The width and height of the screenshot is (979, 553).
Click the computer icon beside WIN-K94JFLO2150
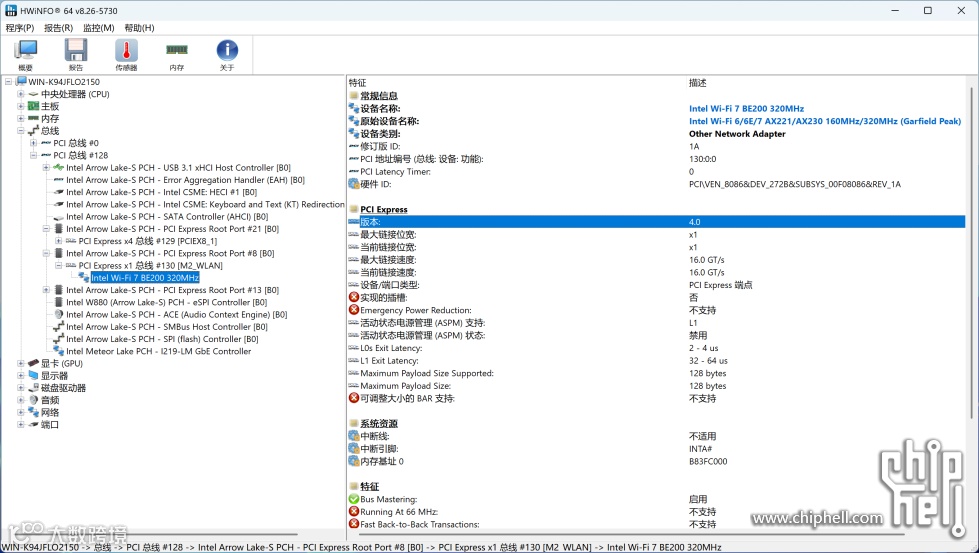pos(21,82)
